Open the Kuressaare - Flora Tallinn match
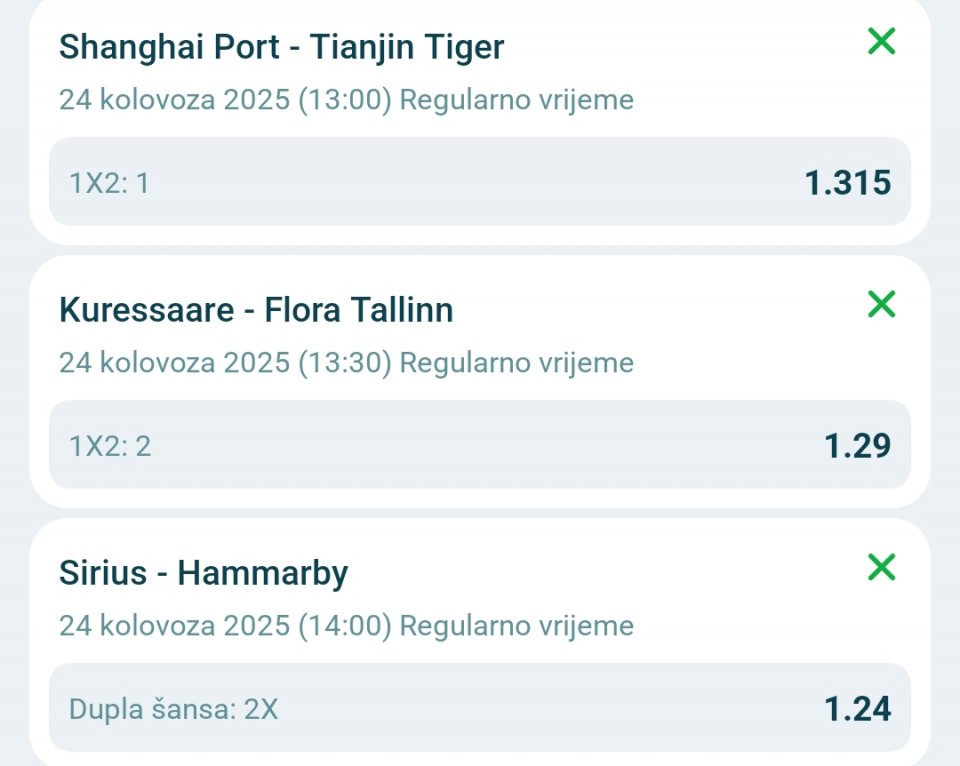 [256, 310]
